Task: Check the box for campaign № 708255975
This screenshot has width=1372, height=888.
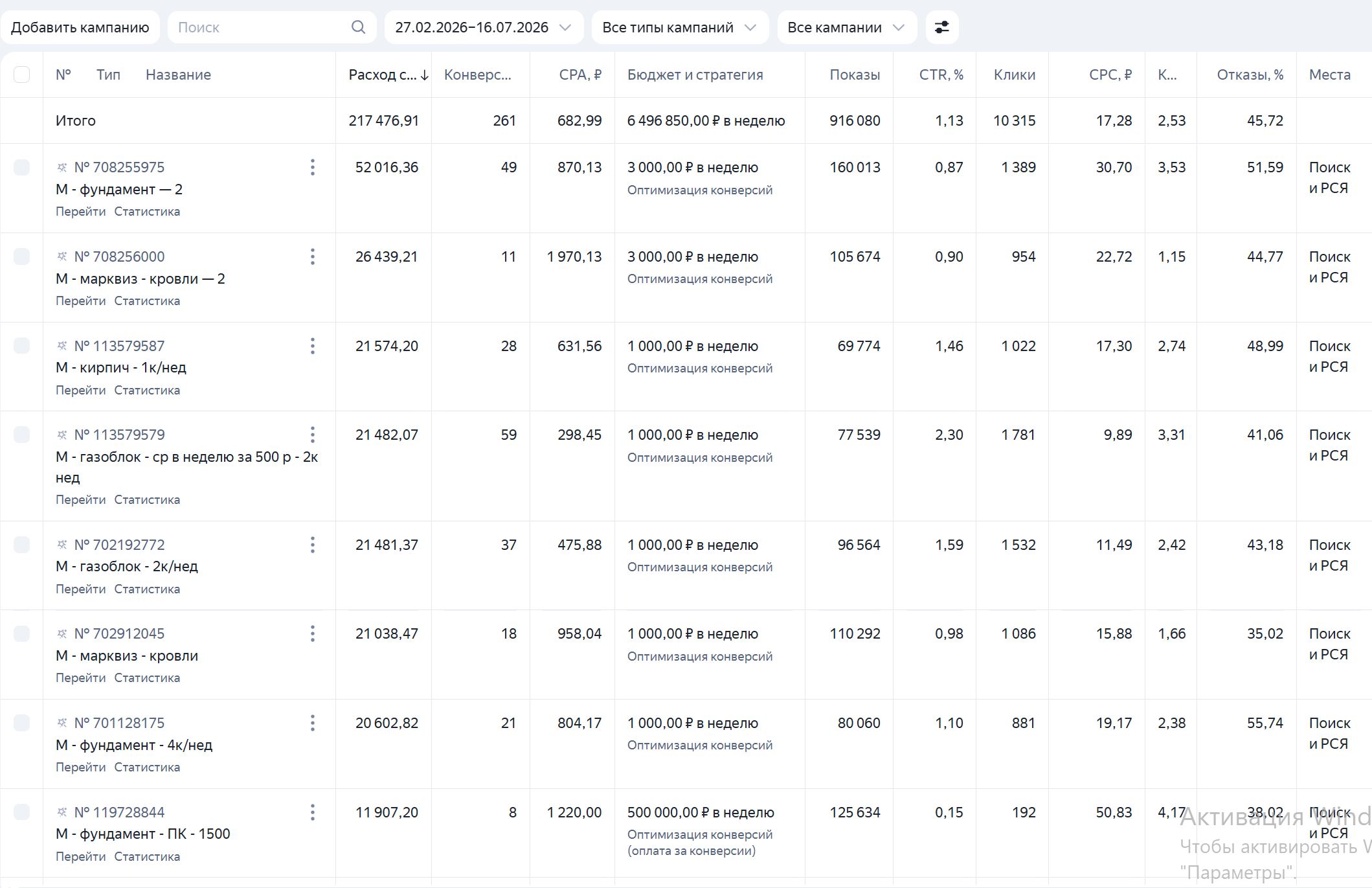Action: 21,167
